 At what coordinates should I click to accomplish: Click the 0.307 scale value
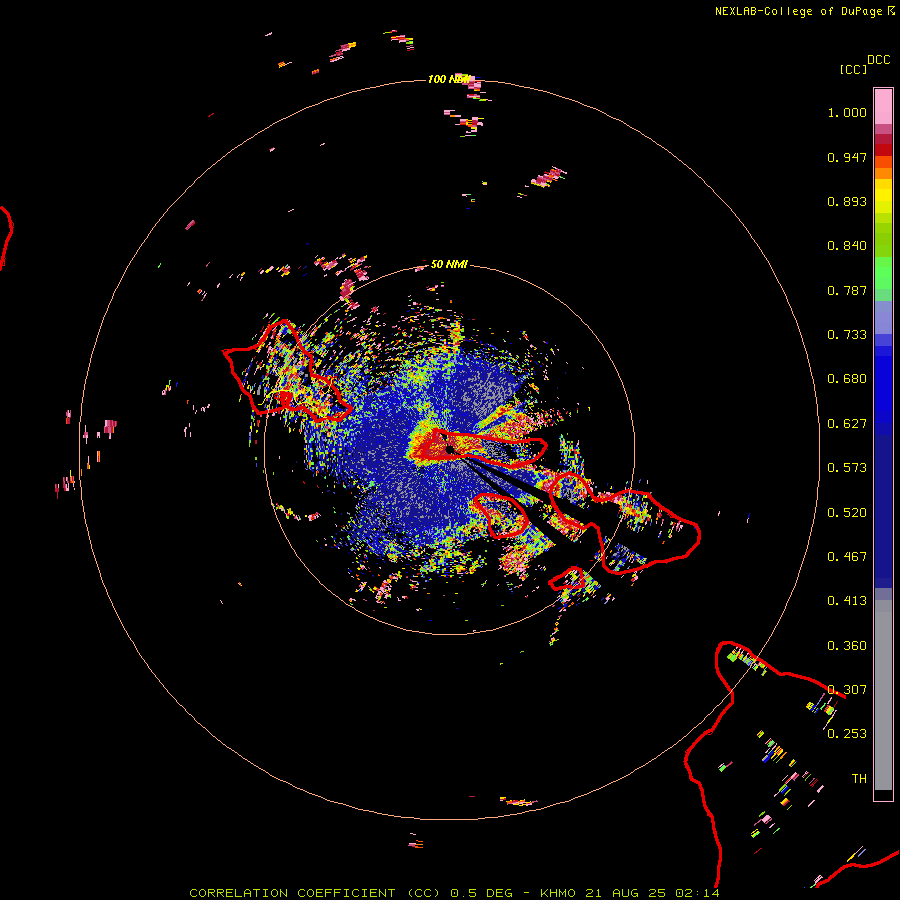pyautogui.click(x=847, y=690)
